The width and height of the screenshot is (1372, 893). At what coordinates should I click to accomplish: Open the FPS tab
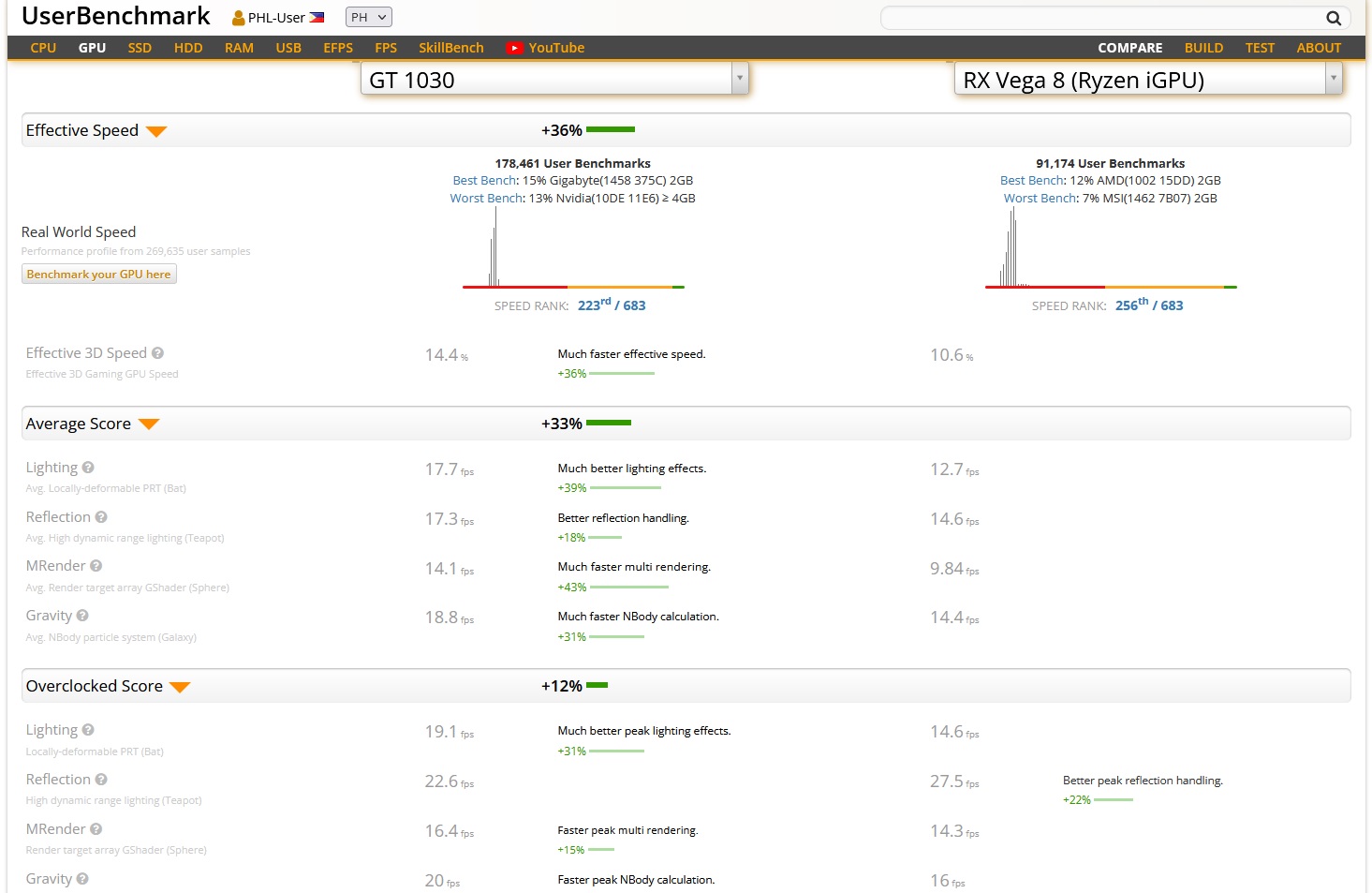point(386,48)
